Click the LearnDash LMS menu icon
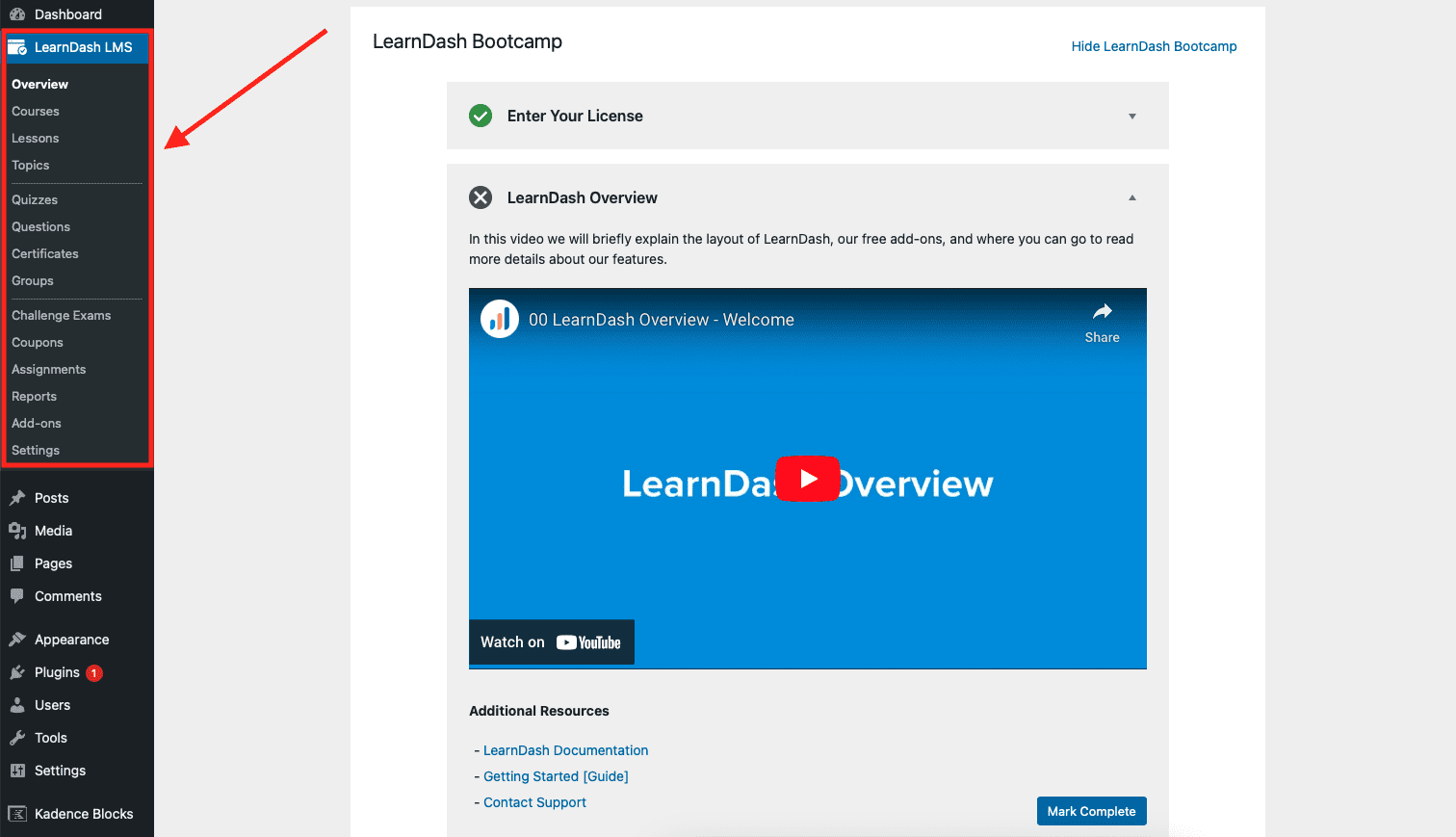The image size is (1456, 837). point(17,47)
